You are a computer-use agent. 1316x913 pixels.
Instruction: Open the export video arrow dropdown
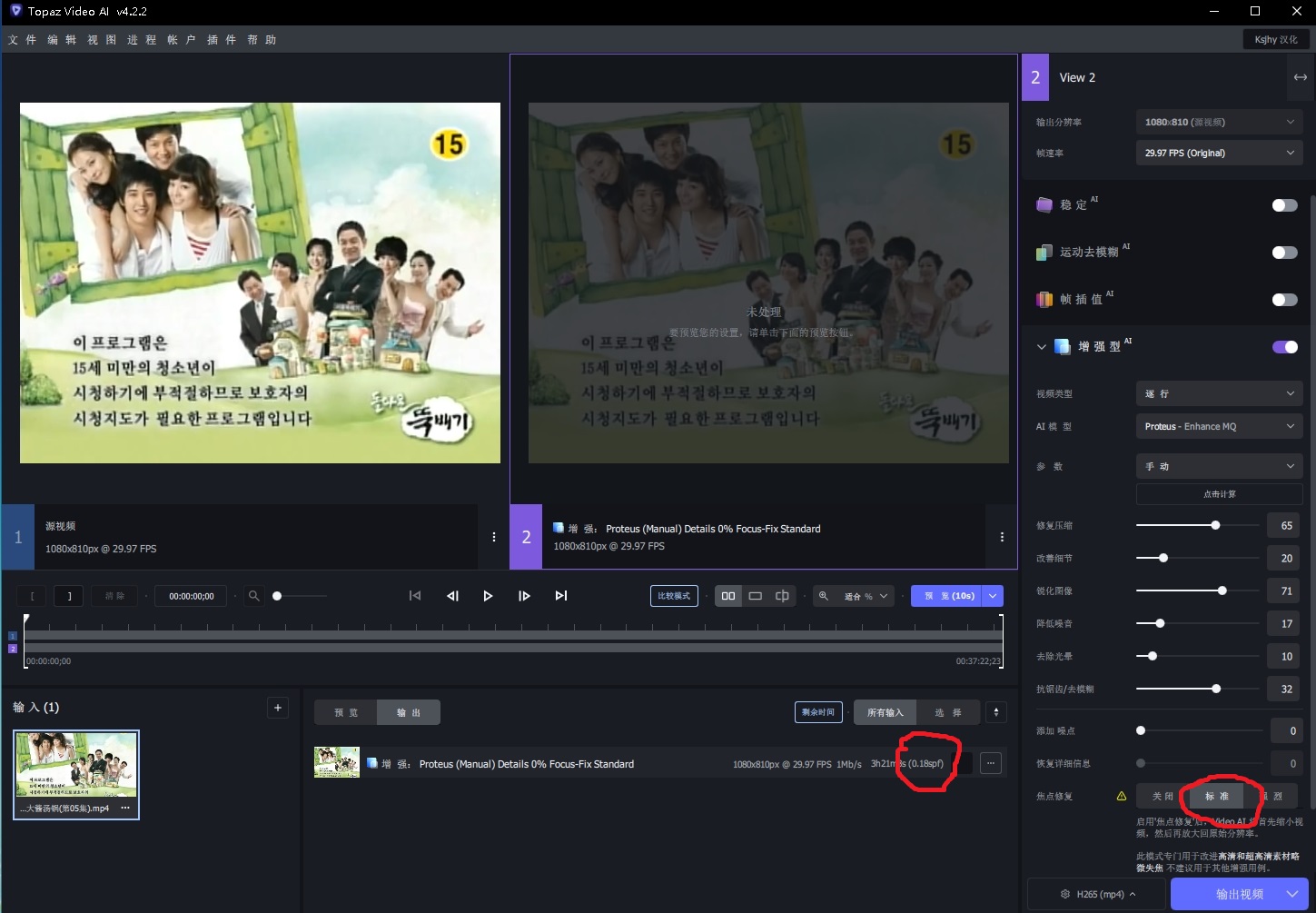coord(1291,894)
